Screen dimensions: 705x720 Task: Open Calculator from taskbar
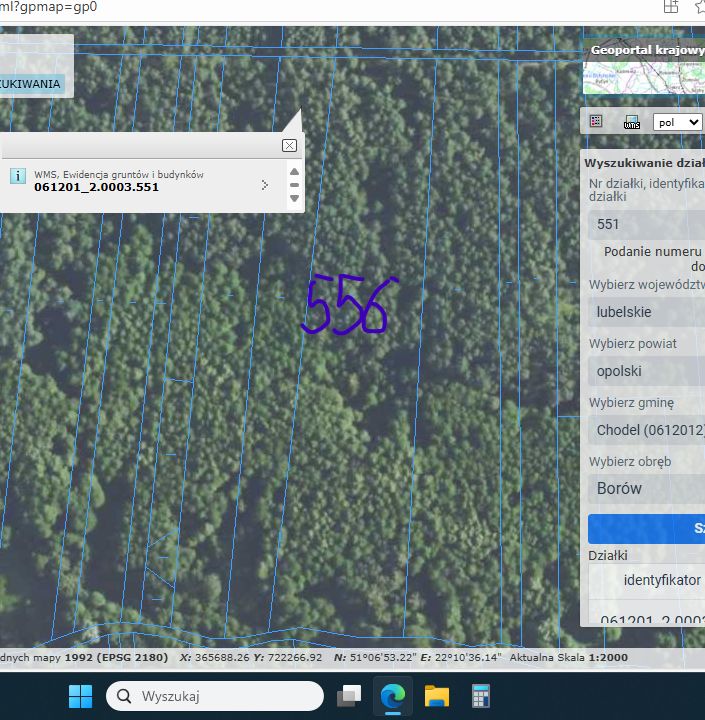click(480, 696)
